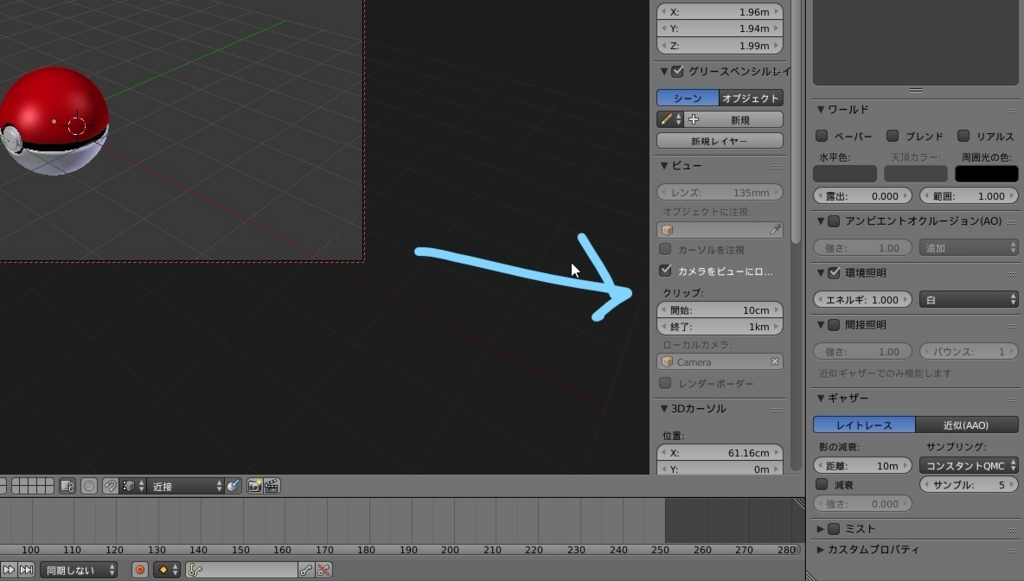Click the ワールド panel drag handle grip
1024x581 pixels.
pos(1012,110)
